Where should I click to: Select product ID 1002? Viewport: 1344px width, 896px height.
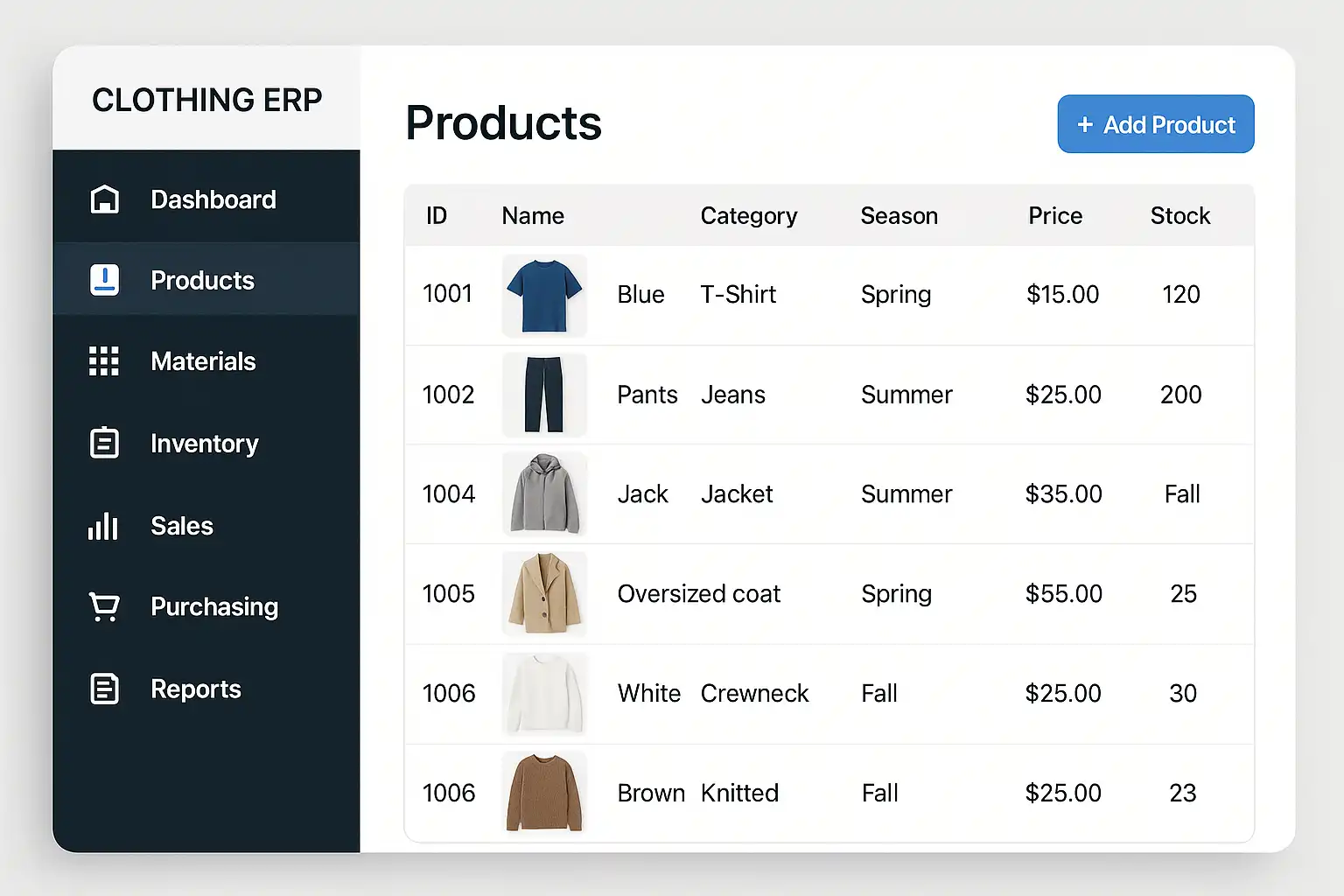pyautogui.click(x=448, y=395)
